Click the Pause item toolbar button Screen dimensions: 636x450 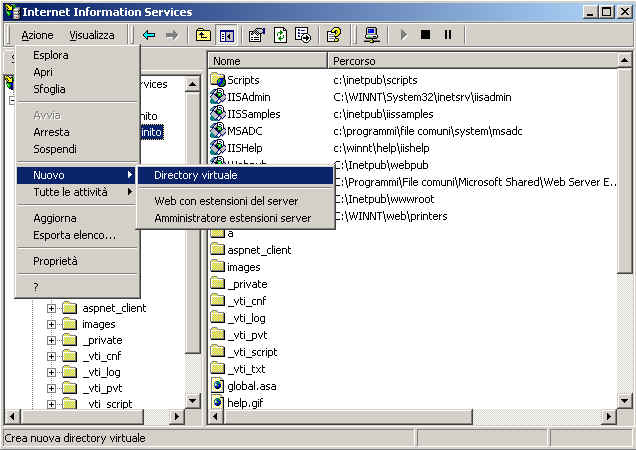click(448, 34)
